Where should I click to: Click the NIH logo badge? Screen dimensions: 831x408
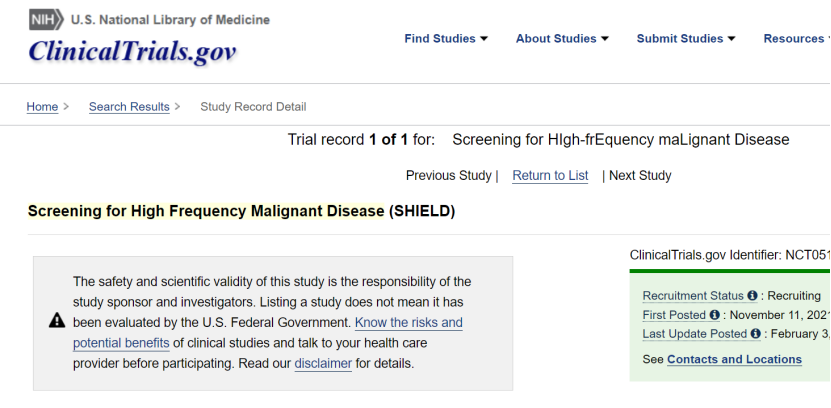47,20
